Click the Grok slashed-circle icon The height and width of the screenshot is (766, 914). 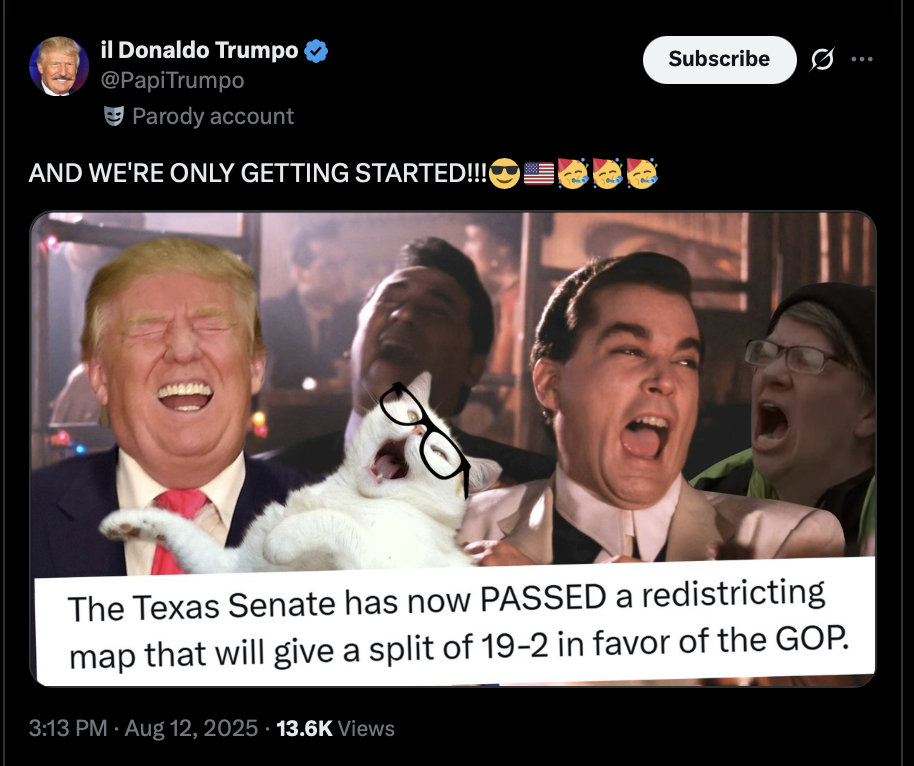coord(822,59)
